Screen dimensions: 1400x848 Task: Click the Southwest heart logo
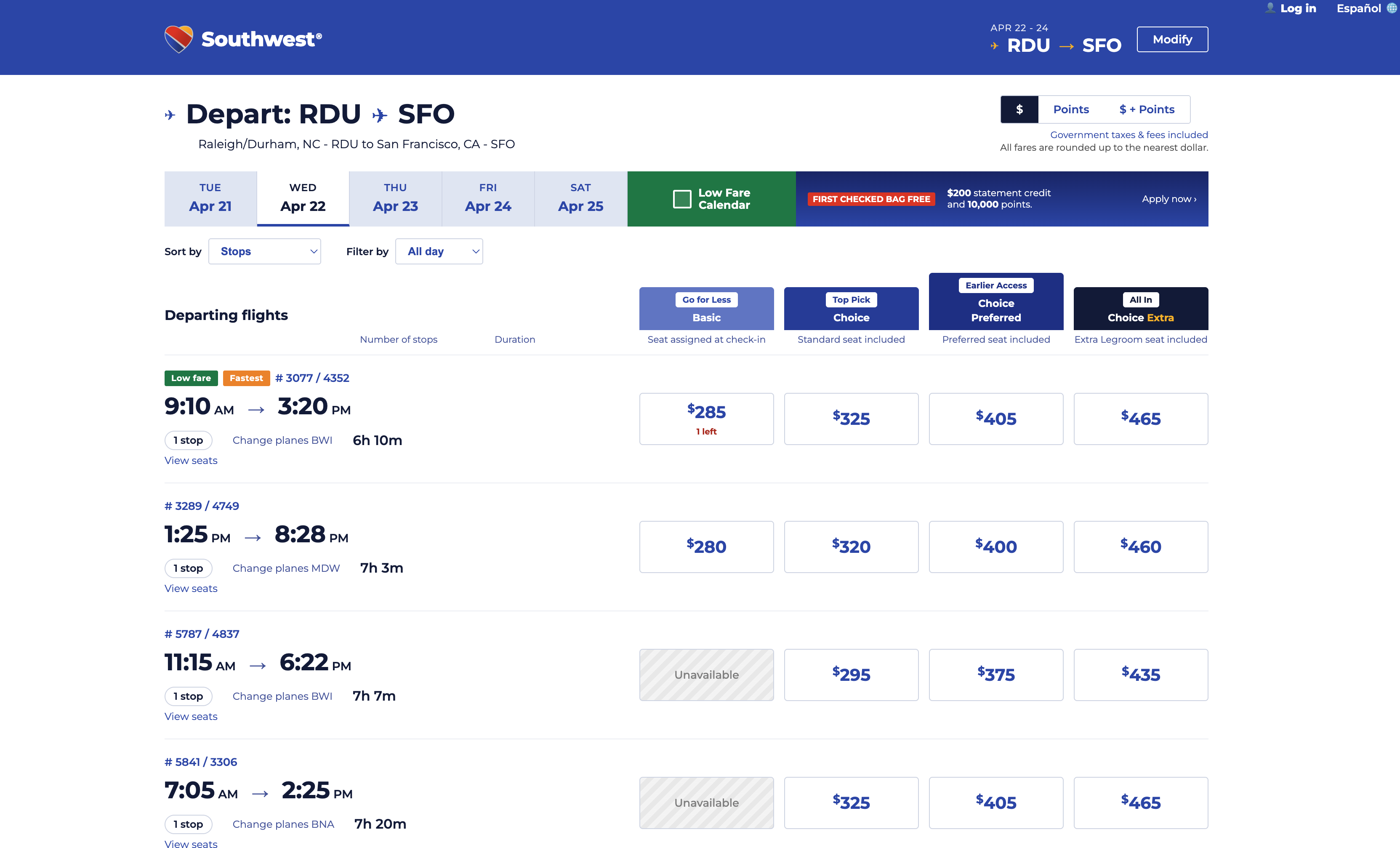(x=179, y=39)
